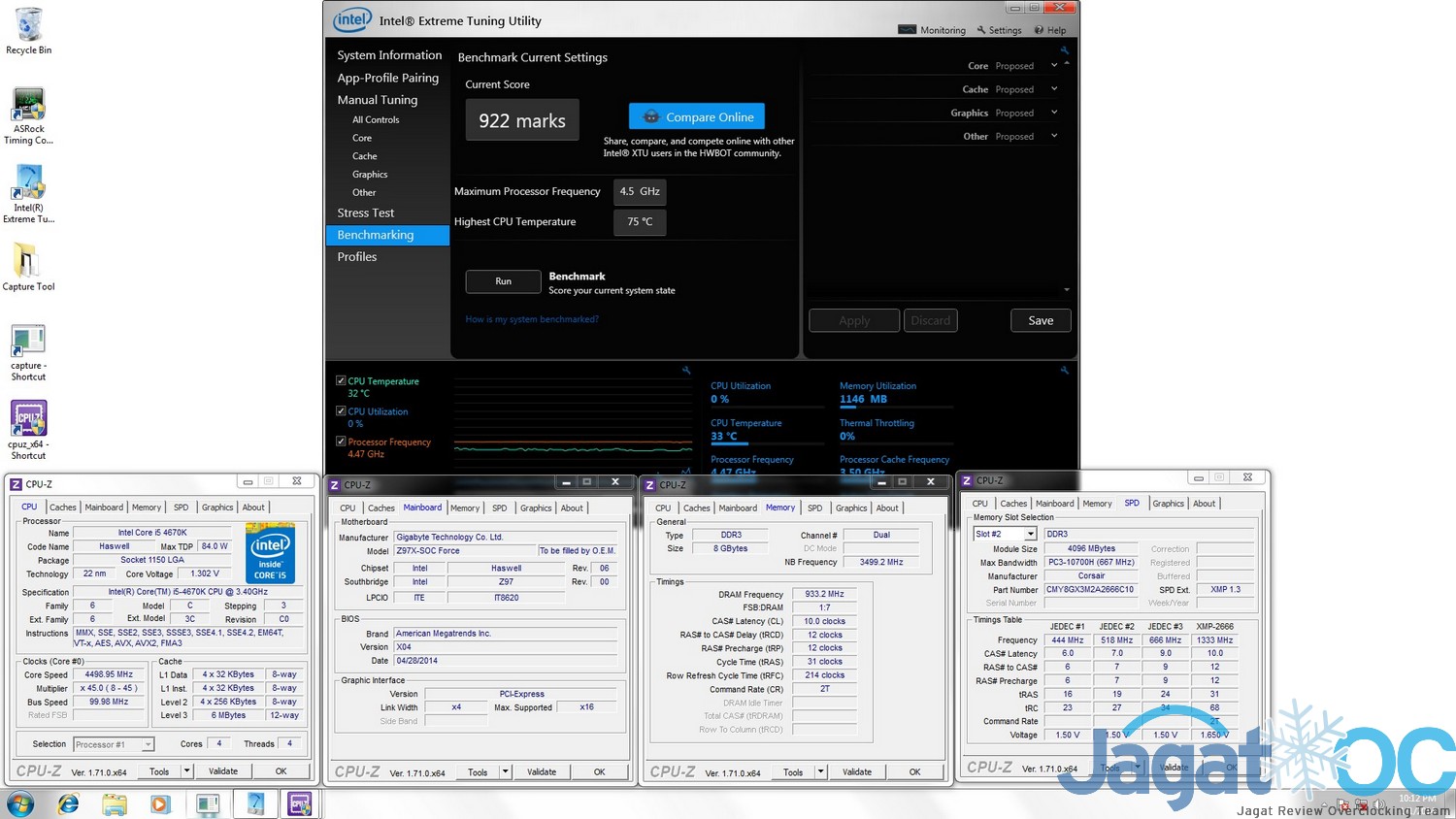Viewport: 1456px width, 819px height.
Task: Expand the Core proposed settings chevron
Action: pos(1054,66)
